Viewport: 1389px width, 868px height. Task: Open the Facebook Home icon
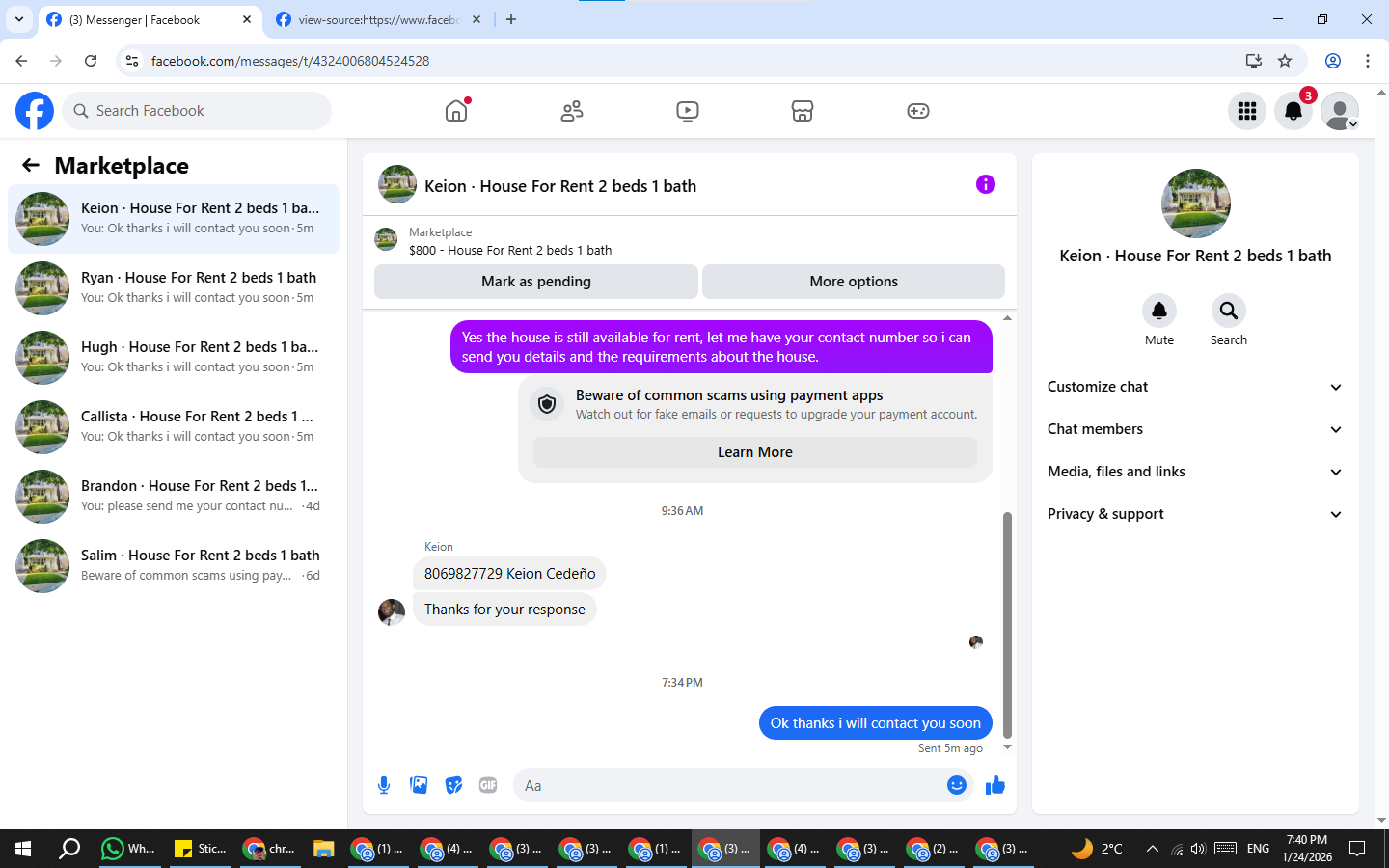[x=456, y=111]
